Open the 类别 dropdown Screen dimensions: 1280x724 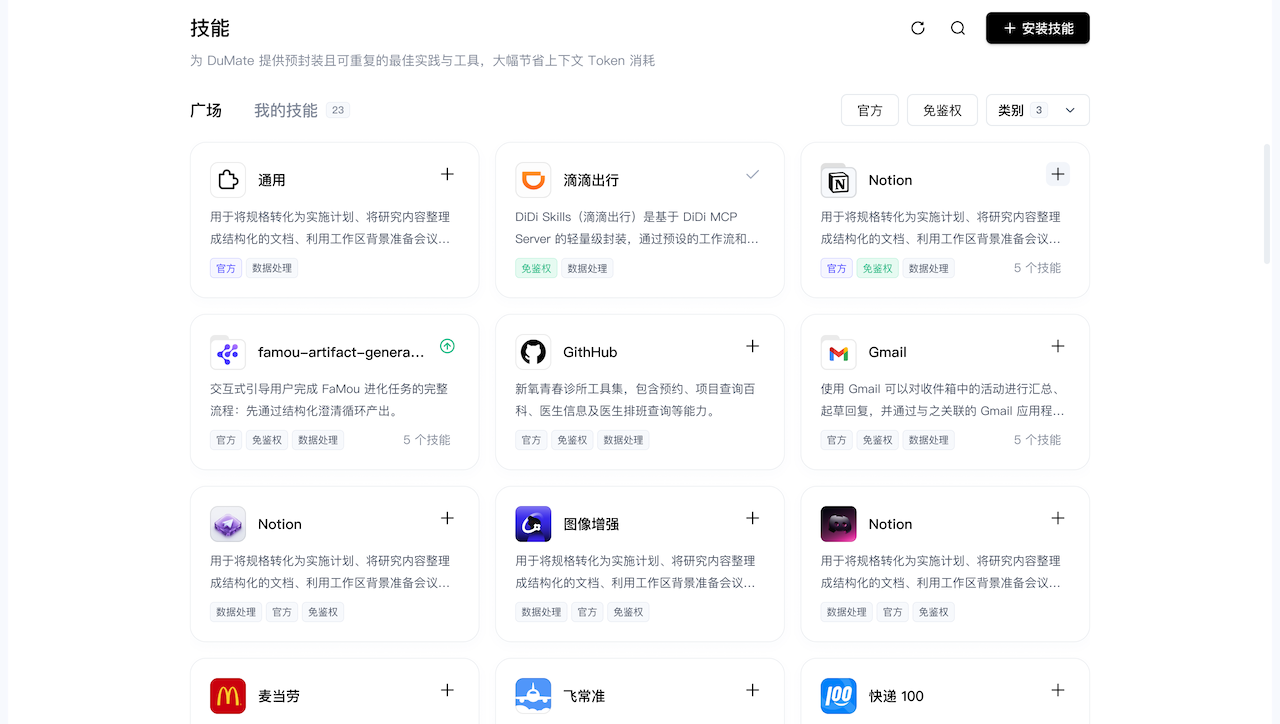(x=1038, y=110)
